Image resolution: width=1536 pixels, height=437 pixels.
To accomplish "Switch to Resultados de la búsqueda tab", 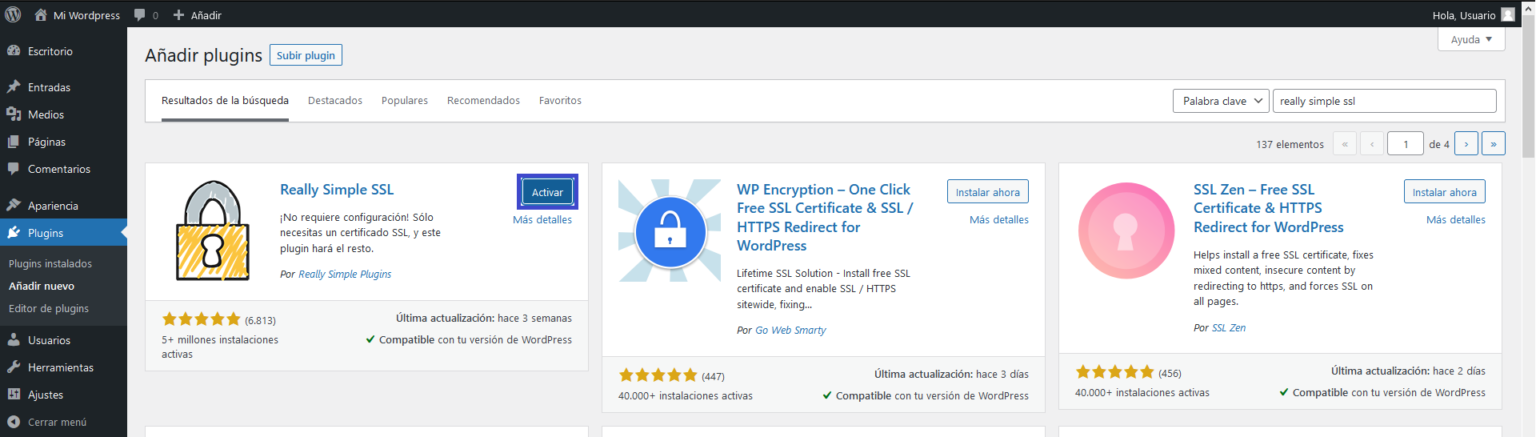I will coord(225,101).
